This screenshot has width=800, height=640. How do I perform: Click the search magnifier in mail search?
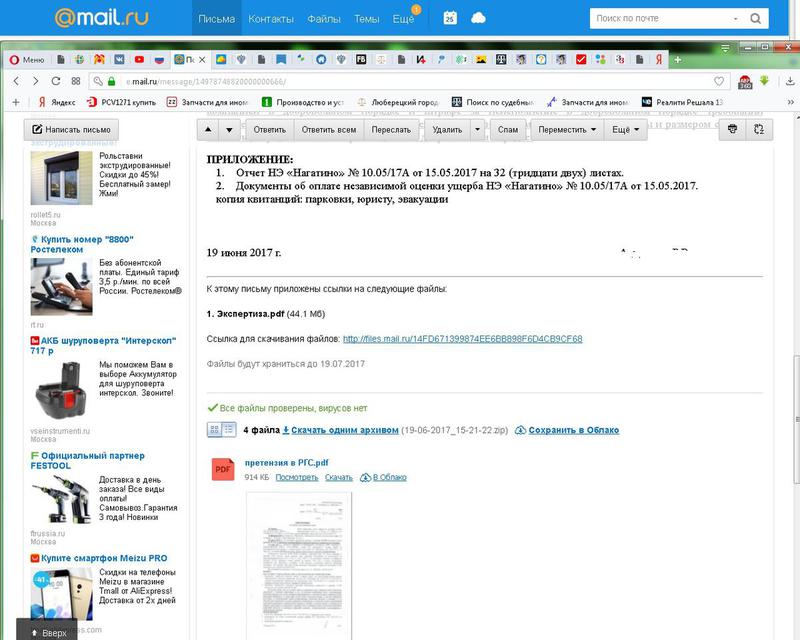756,18
